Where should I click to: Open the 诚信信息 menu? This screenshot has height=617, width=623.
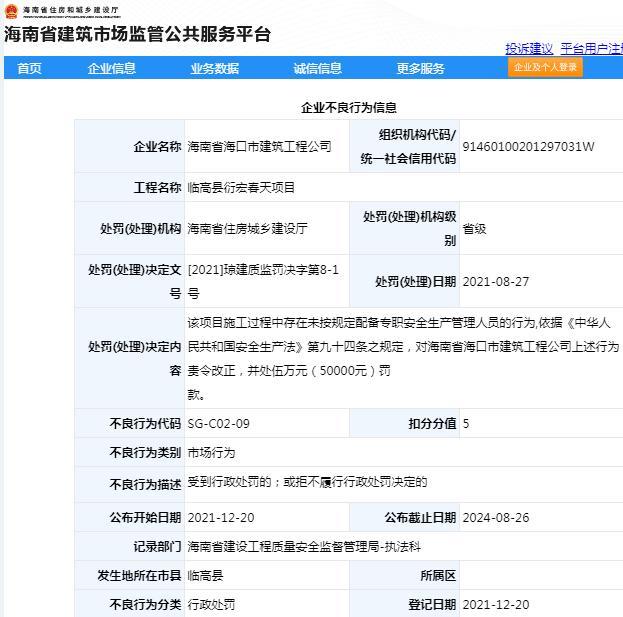(317, 68)
